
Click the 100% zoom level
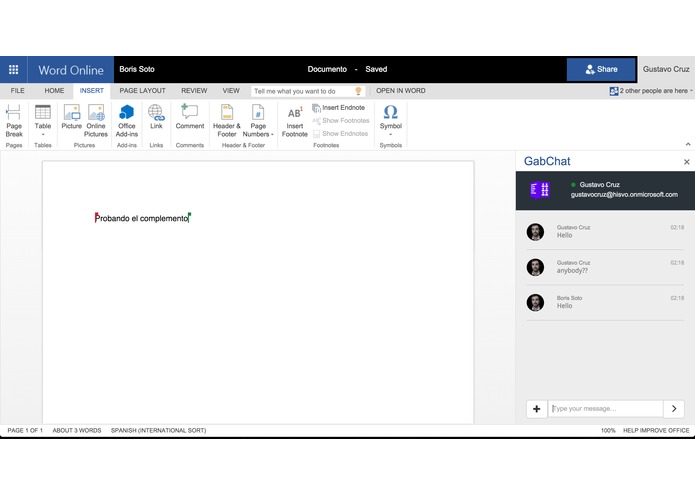click(x=608, y=431)
